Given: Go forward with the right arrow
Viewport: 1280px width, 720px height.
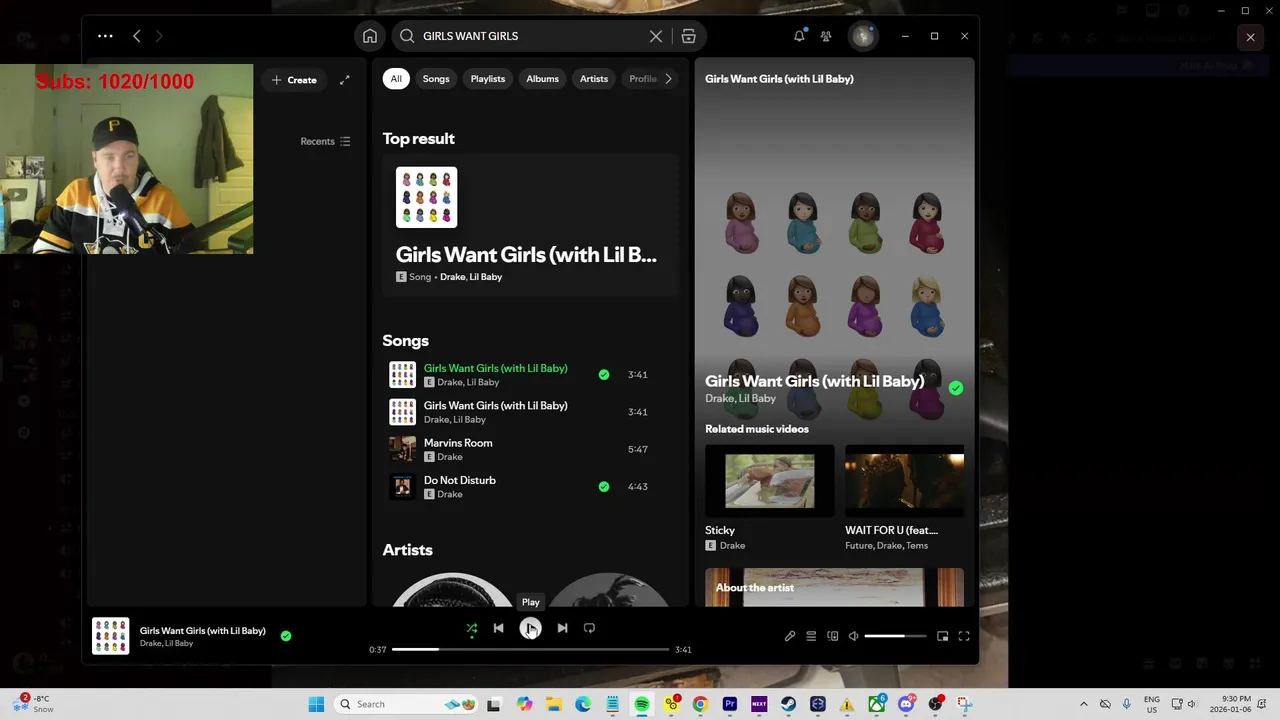Looking at the screenshot, I should point(159,36).
